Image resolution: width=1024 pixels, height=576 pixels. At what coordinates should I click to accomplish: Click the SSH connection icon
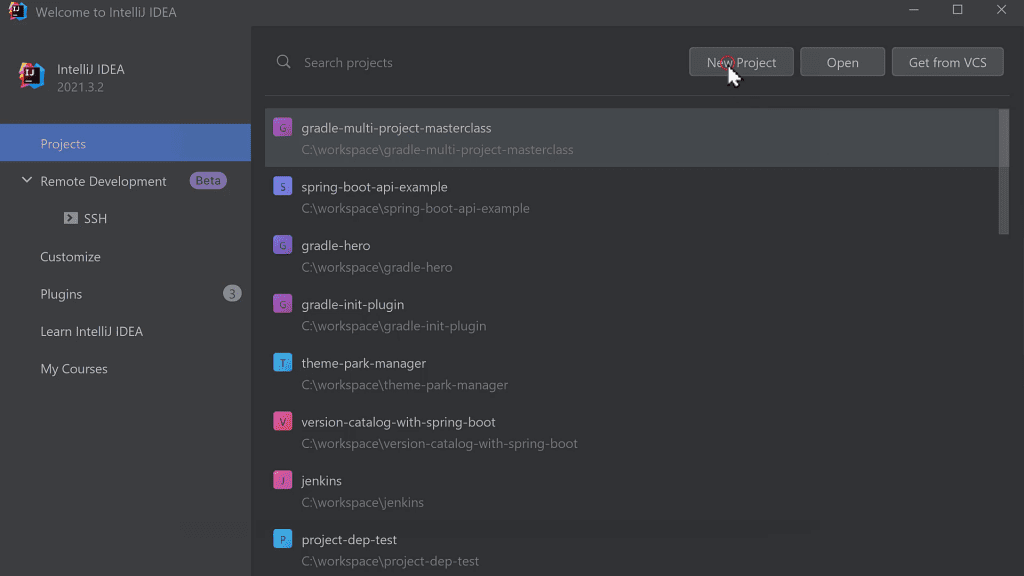[x=71, y=218]
